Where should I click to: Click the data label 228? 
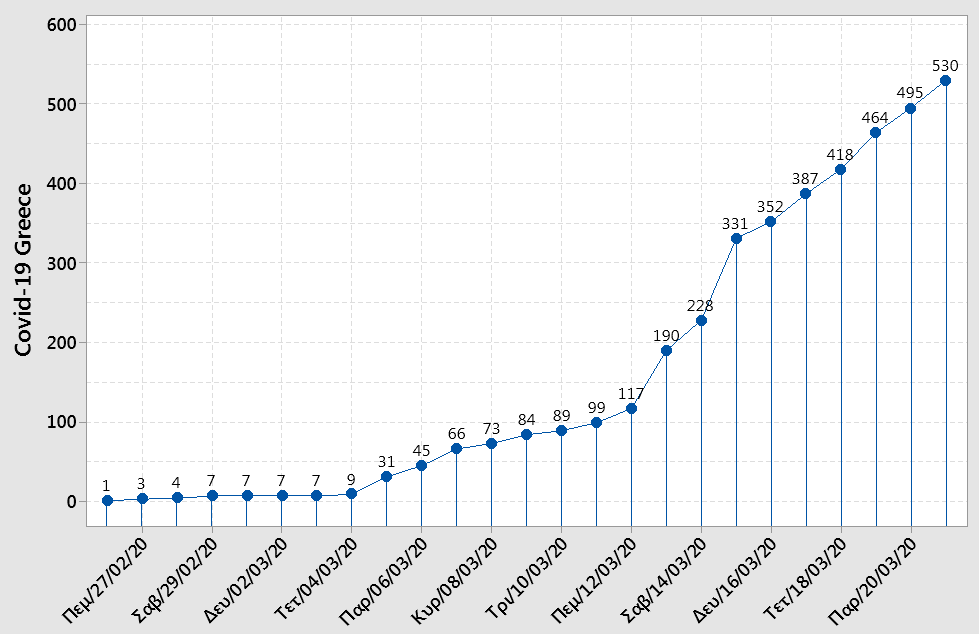(700, 306)
